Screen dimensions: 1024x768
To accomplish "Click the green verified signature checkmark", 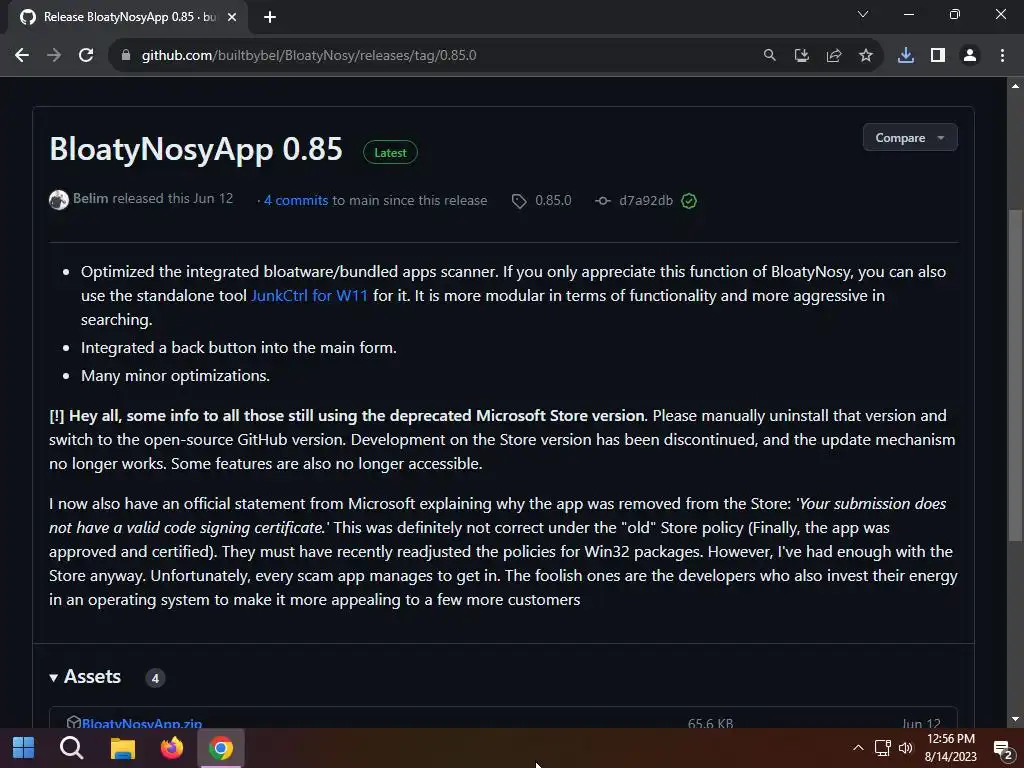I will pos(689,201).
